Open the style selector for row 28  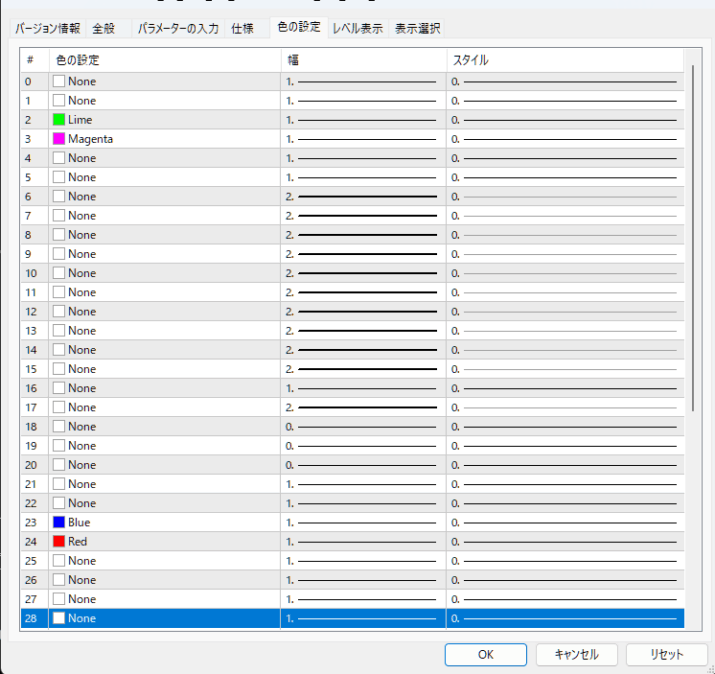[x=565, y=618]
